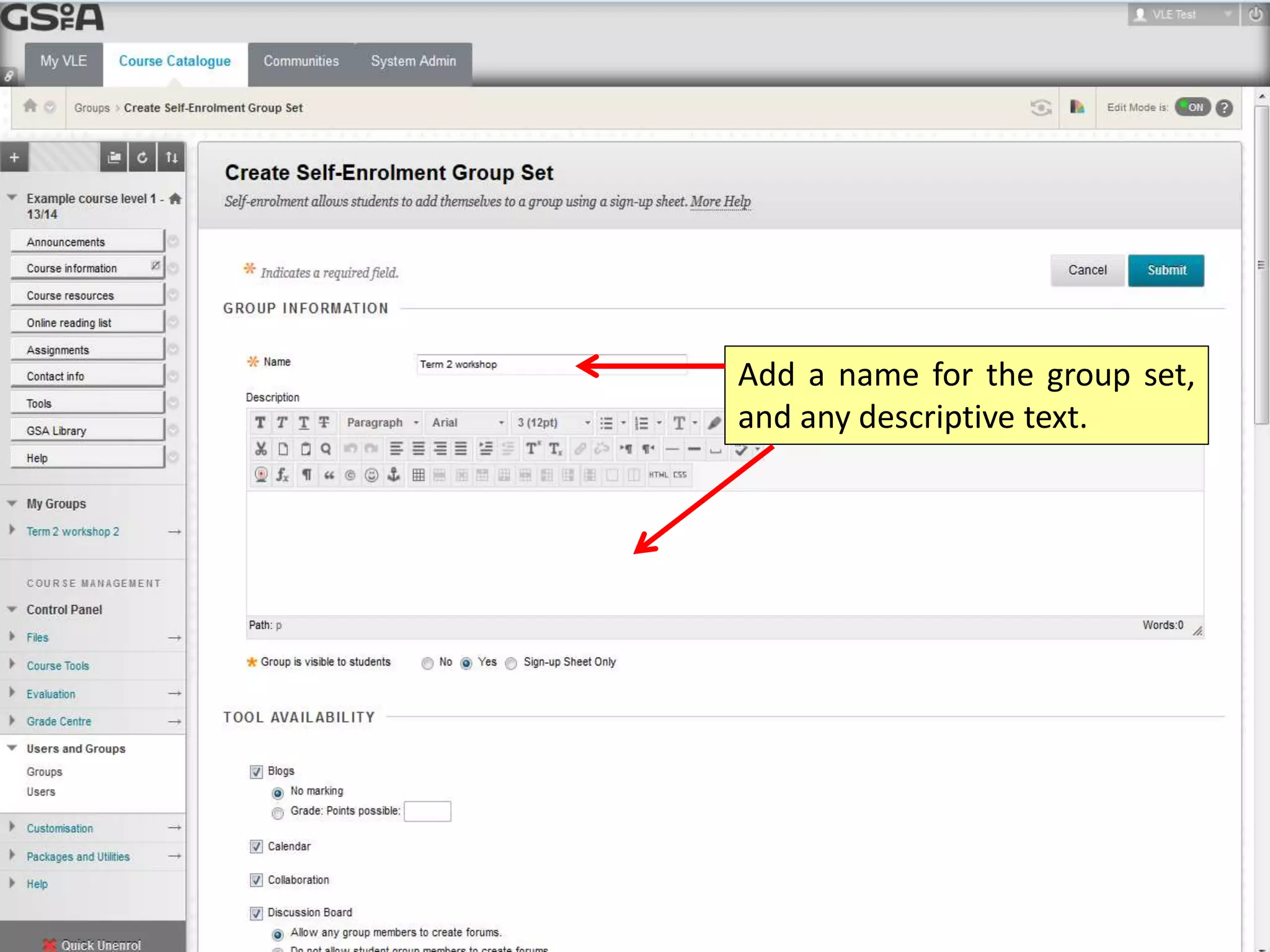
Task: Insert an emoticon
Action: click(x=371, y=475)
